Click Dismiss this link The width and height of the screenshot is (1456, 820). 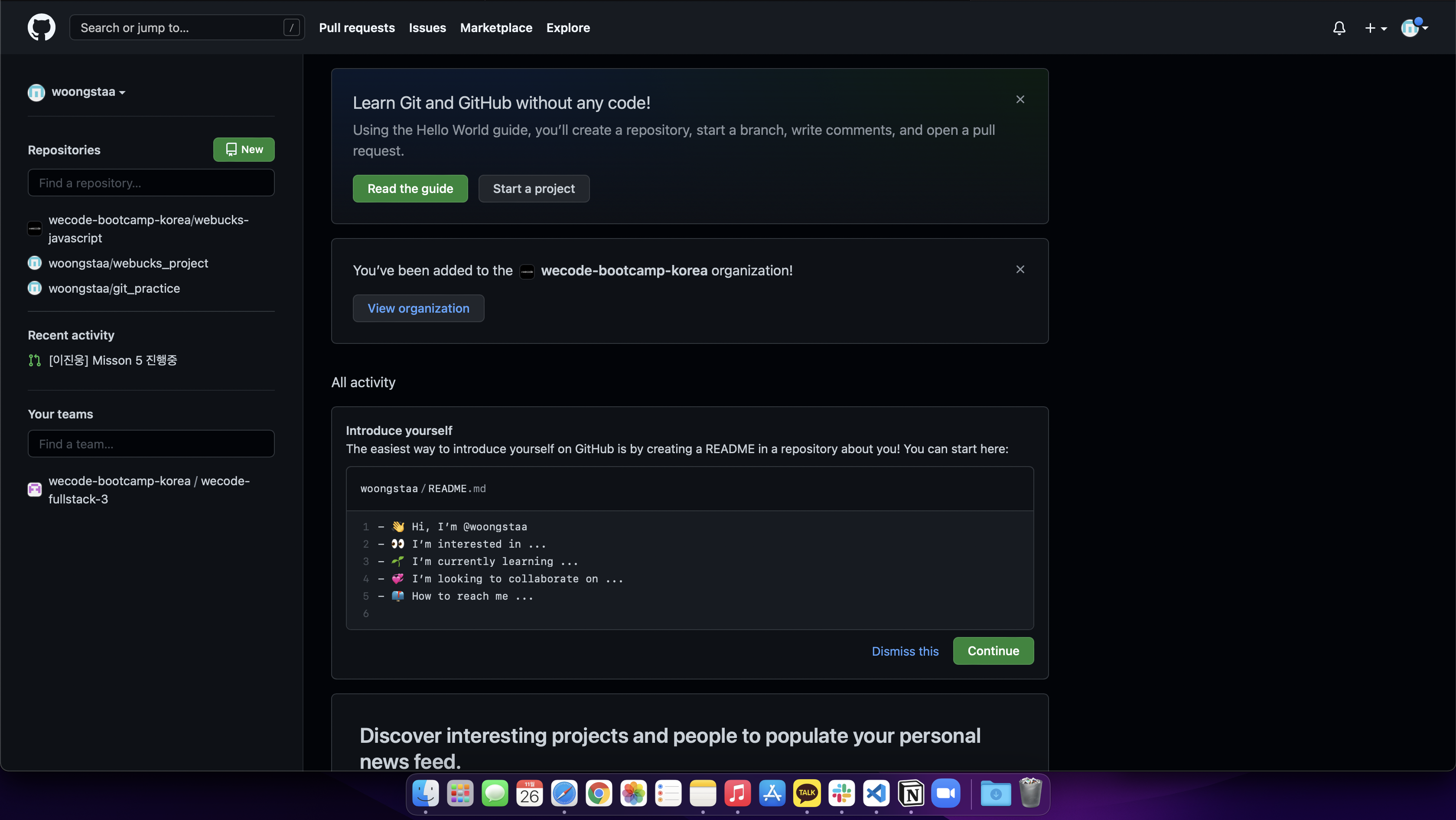[x=905, y=651]
